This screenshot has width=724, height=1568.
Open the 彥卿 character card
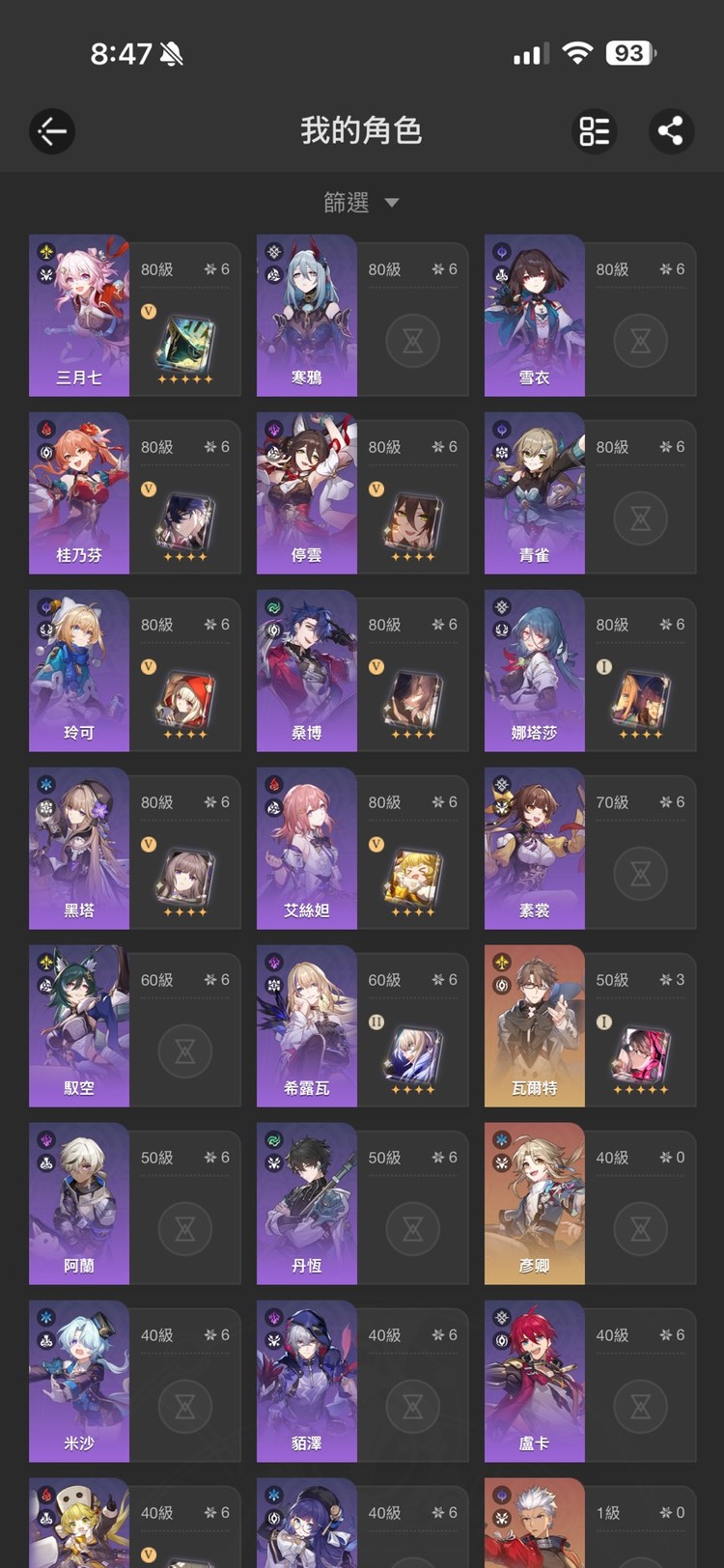(590, 1204)
